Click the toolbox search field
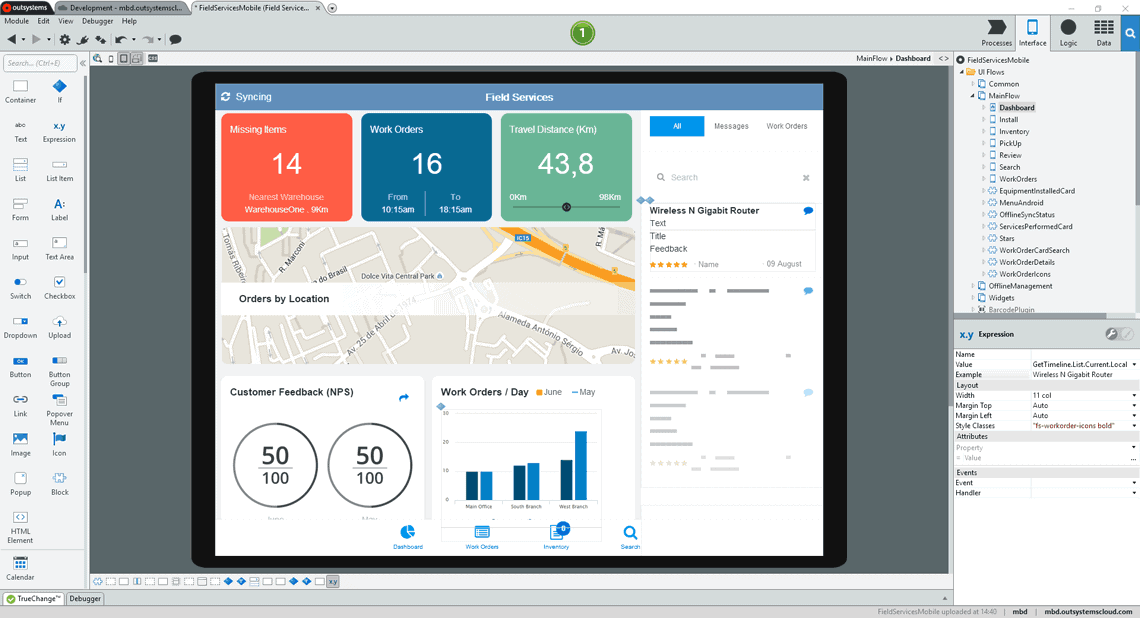This screenshot has height=618, width=1140. [40, 63]
